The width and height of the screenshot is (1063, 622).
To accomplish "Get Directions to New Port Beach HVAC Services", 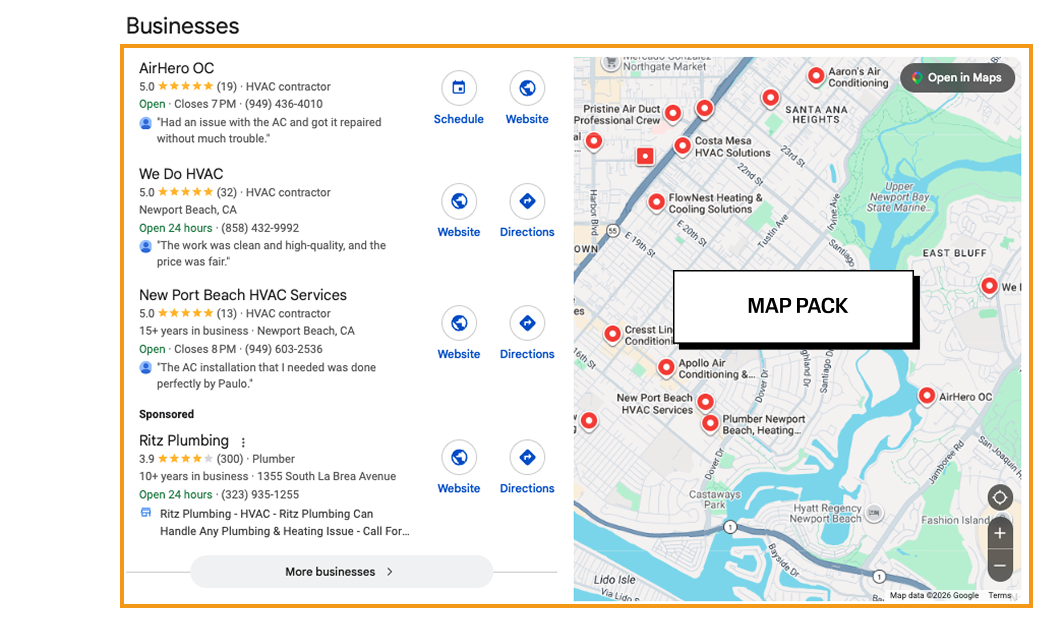I will tap(527, 323).
